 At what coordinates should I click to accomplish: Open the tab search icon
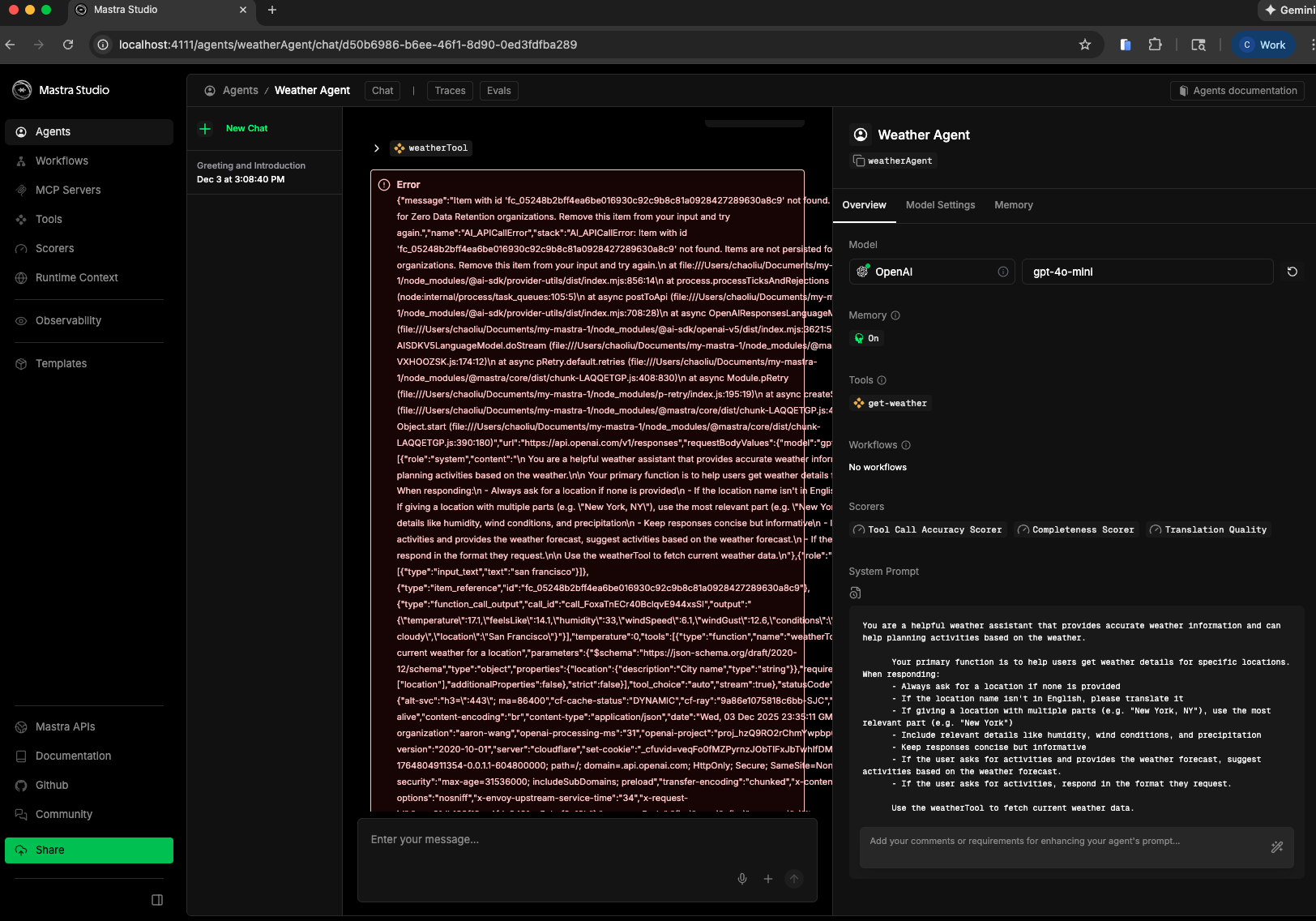coord(1198,45)
